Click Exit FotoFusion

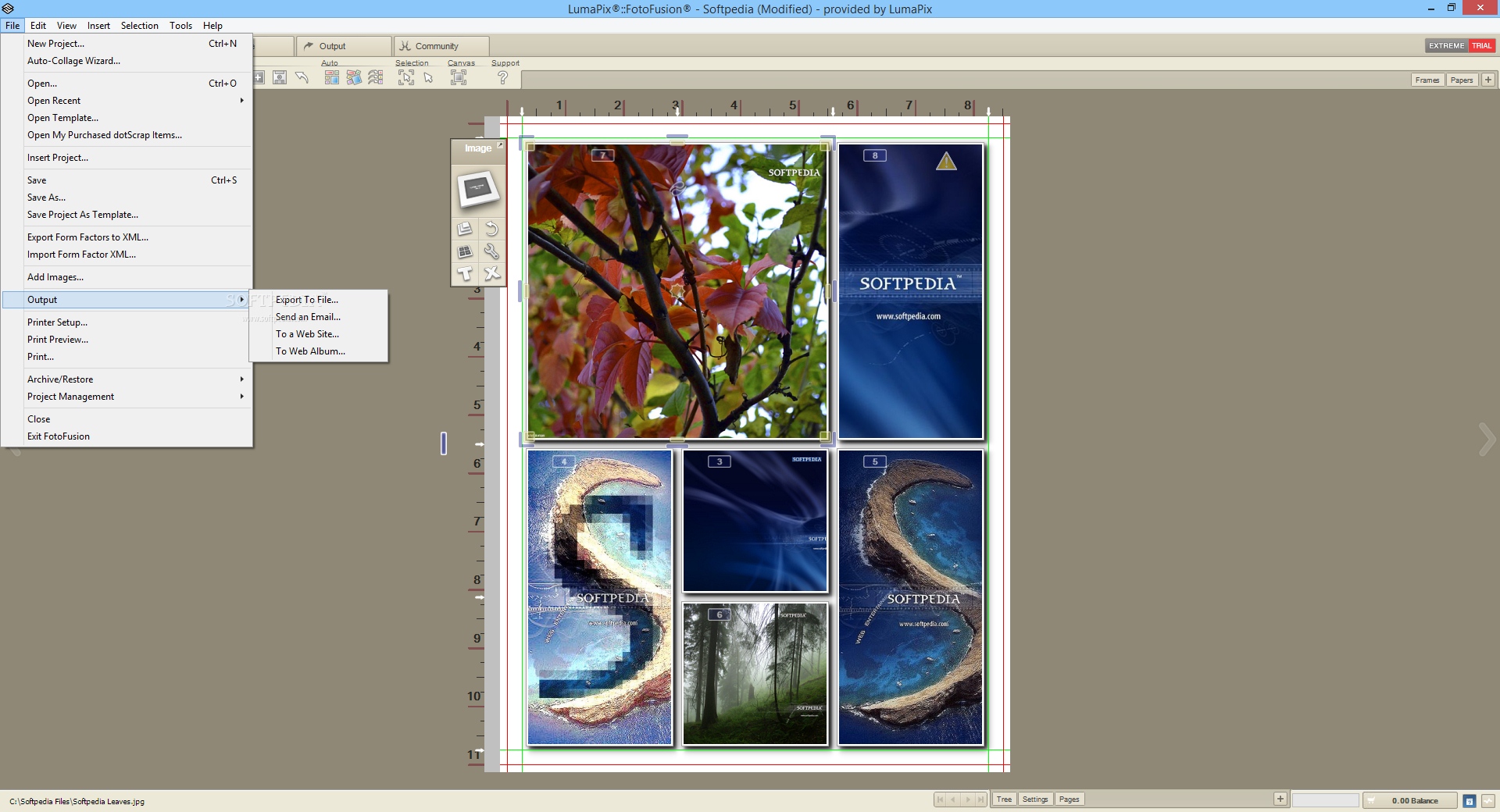click(127, 436)
